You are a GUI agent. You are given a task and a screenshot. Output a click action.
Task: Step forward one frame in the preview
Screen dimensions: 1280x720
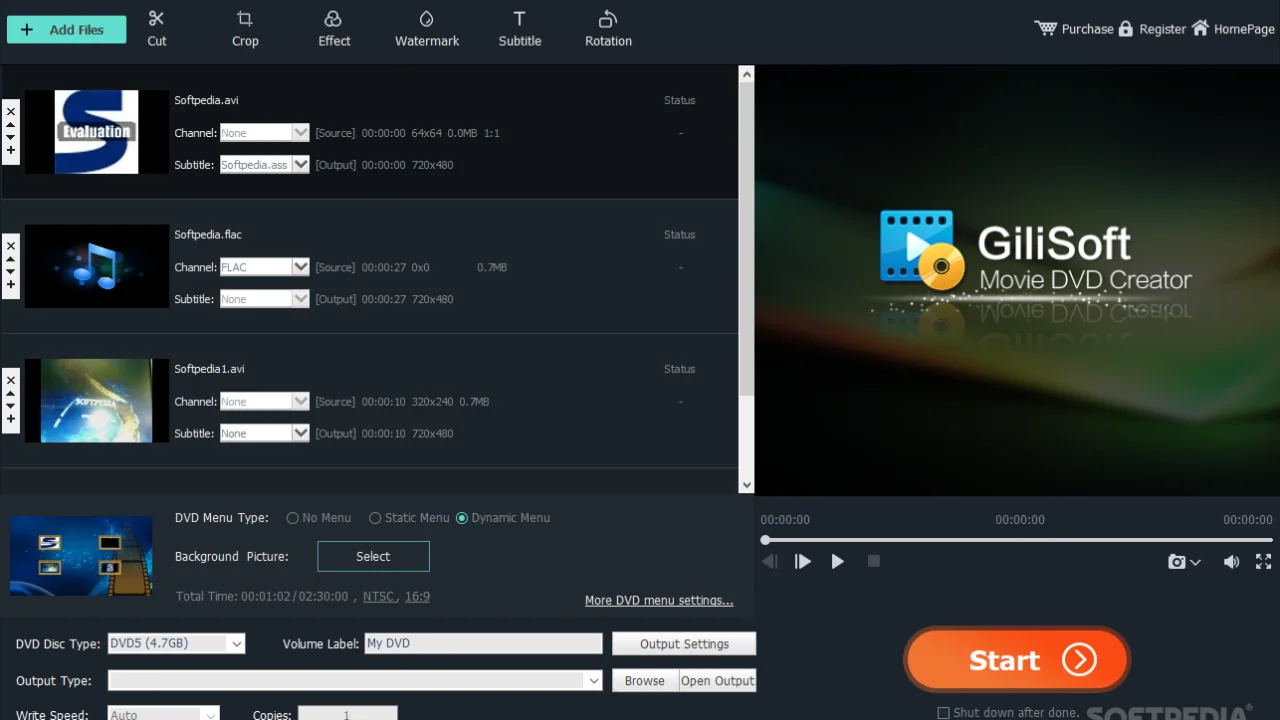803,562
